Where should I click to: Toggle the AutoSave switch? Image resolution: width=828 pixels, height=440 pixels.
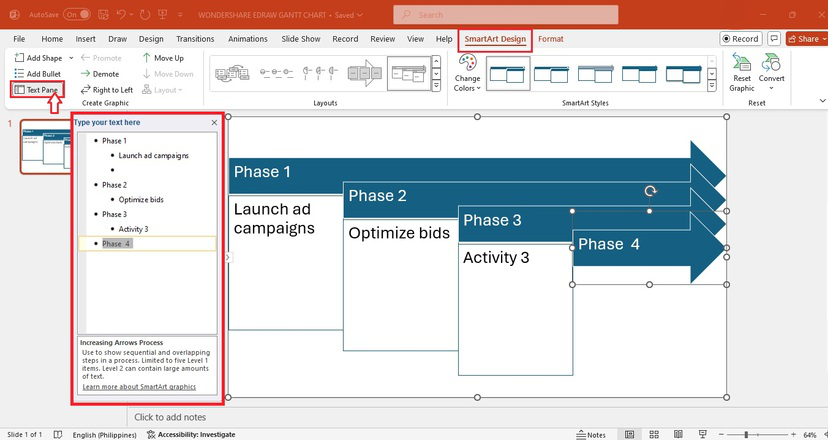(x=77, y=15)
